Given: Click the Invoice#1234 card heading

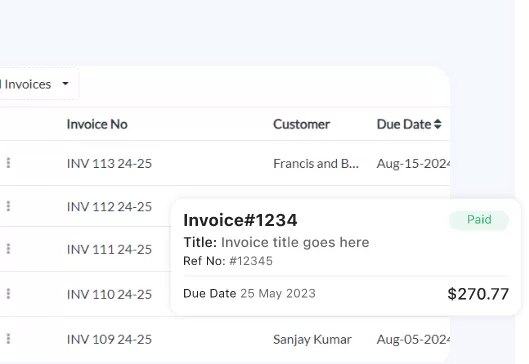Looking at the screenshot, I should 240,220.
